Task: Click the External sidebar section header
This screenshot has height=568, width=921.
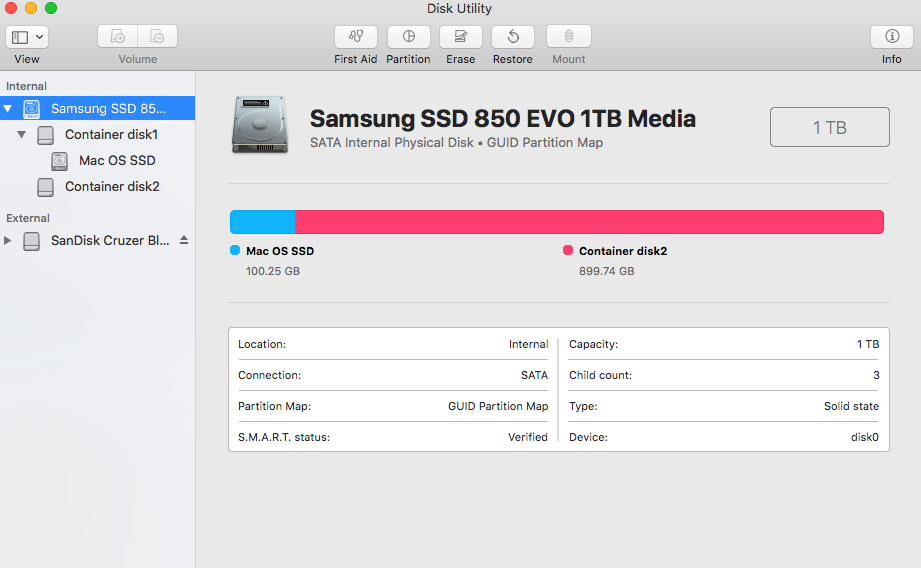Action: (28, 218)
